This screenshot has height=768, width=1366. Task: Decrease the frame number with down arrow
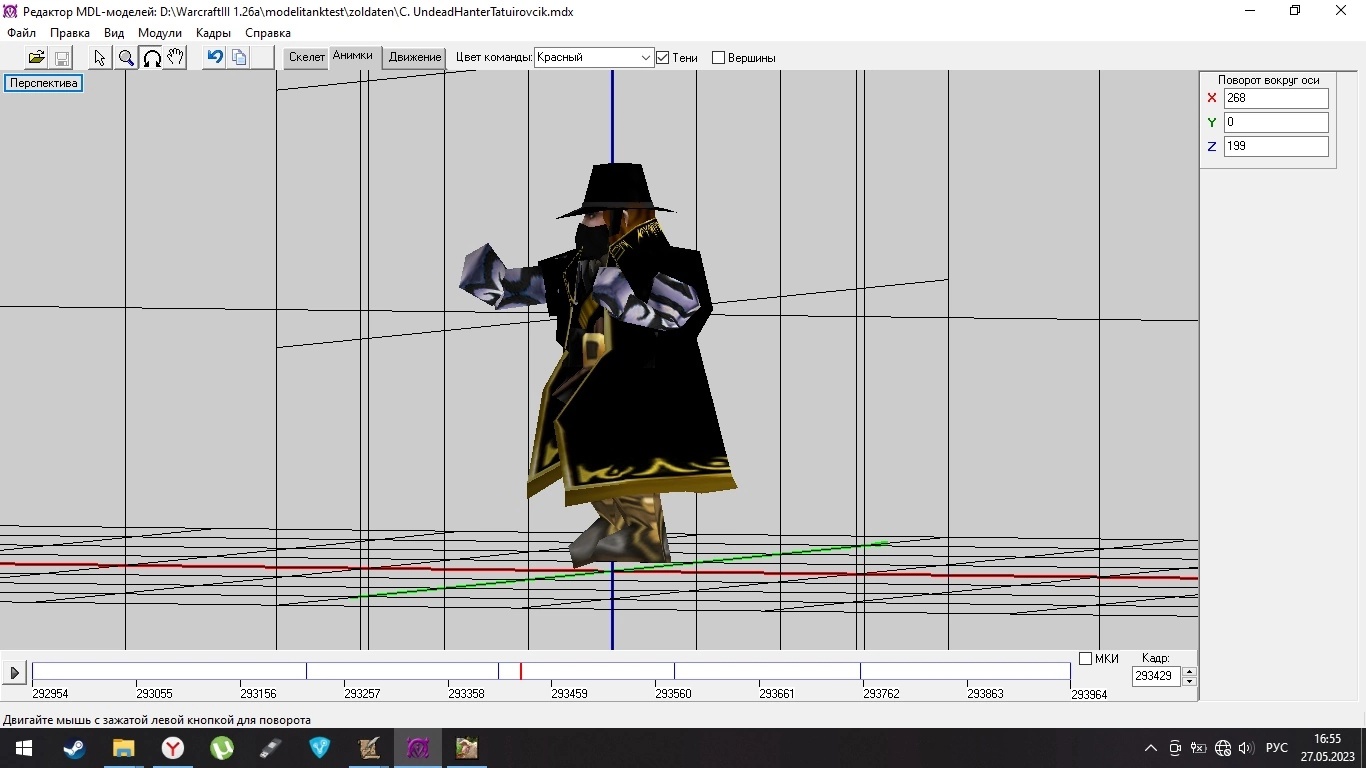pos(1189,681)
